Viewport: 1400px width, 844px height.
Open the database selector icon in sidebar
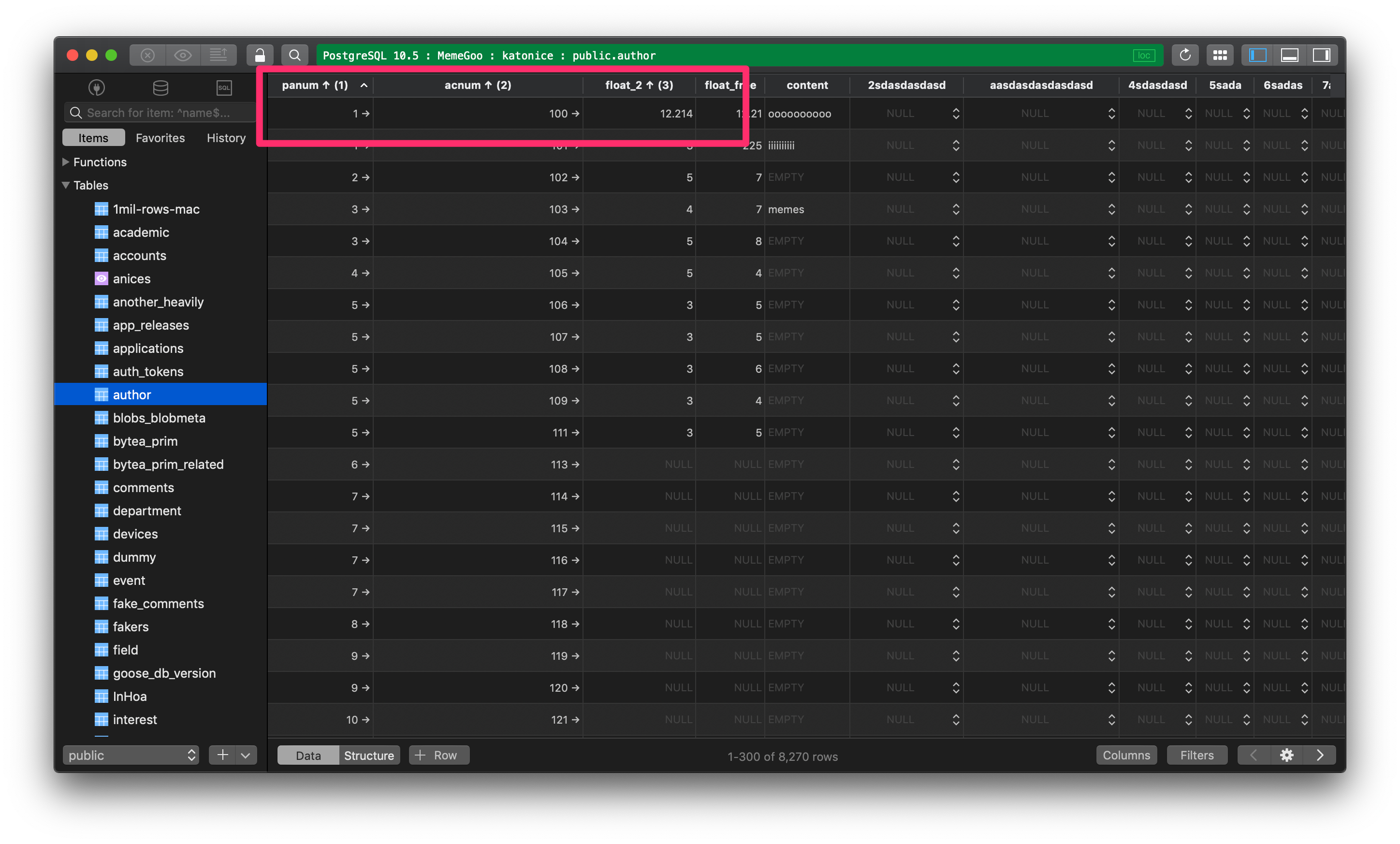pos(160,87)
